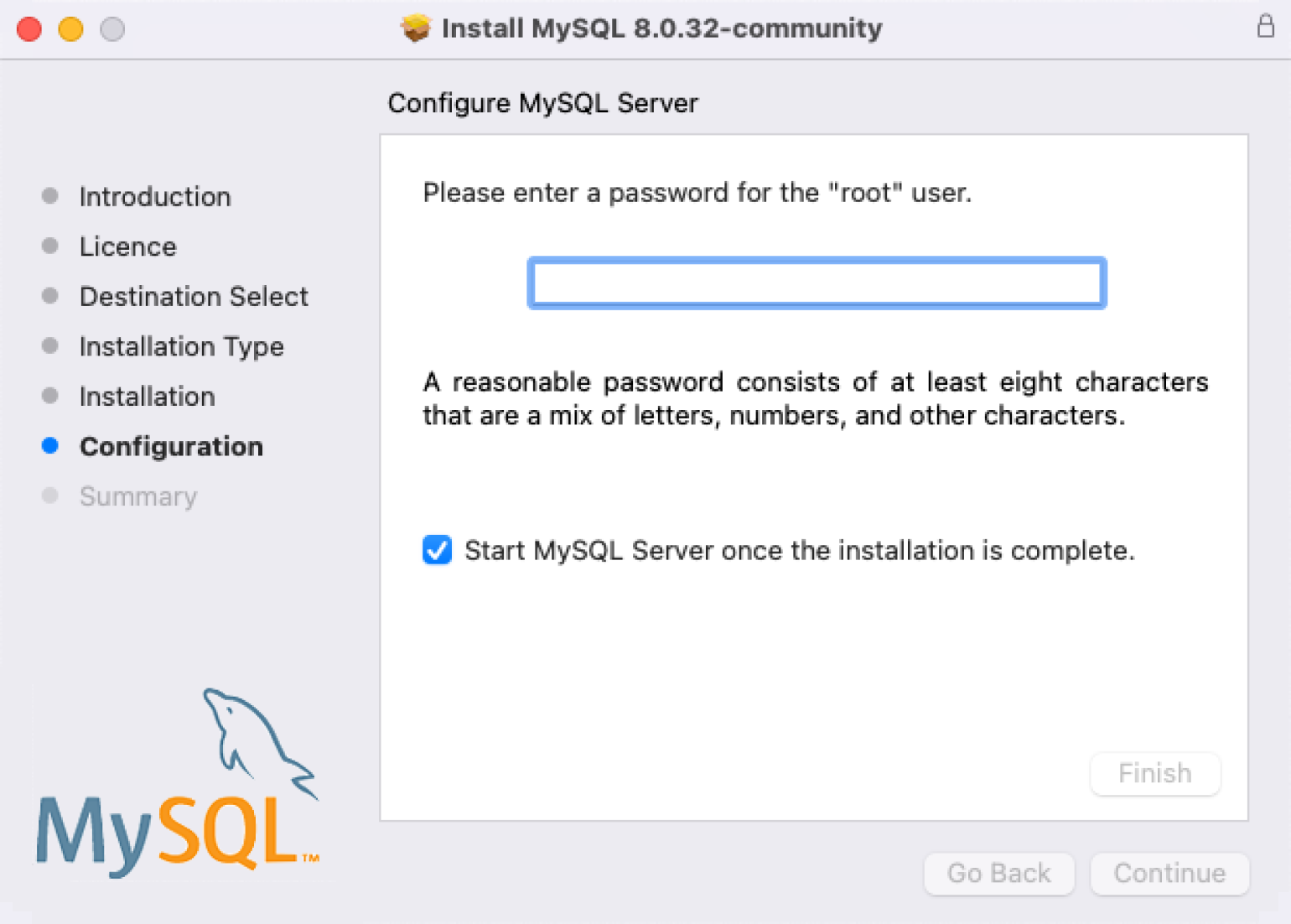This screenshot has width=1291, height=924.
Task: Click the Summary step bullet
Action: tap(50, 496)
